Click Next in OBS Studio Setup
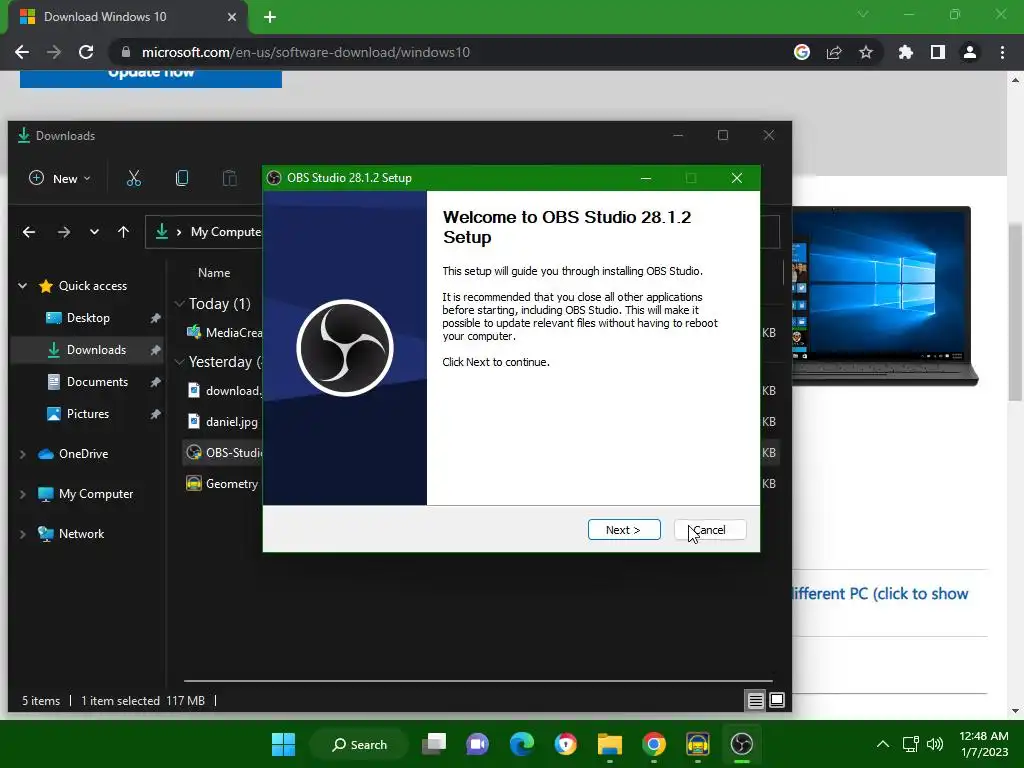This screenshot has height=768, width=1024. coord(624,530)
